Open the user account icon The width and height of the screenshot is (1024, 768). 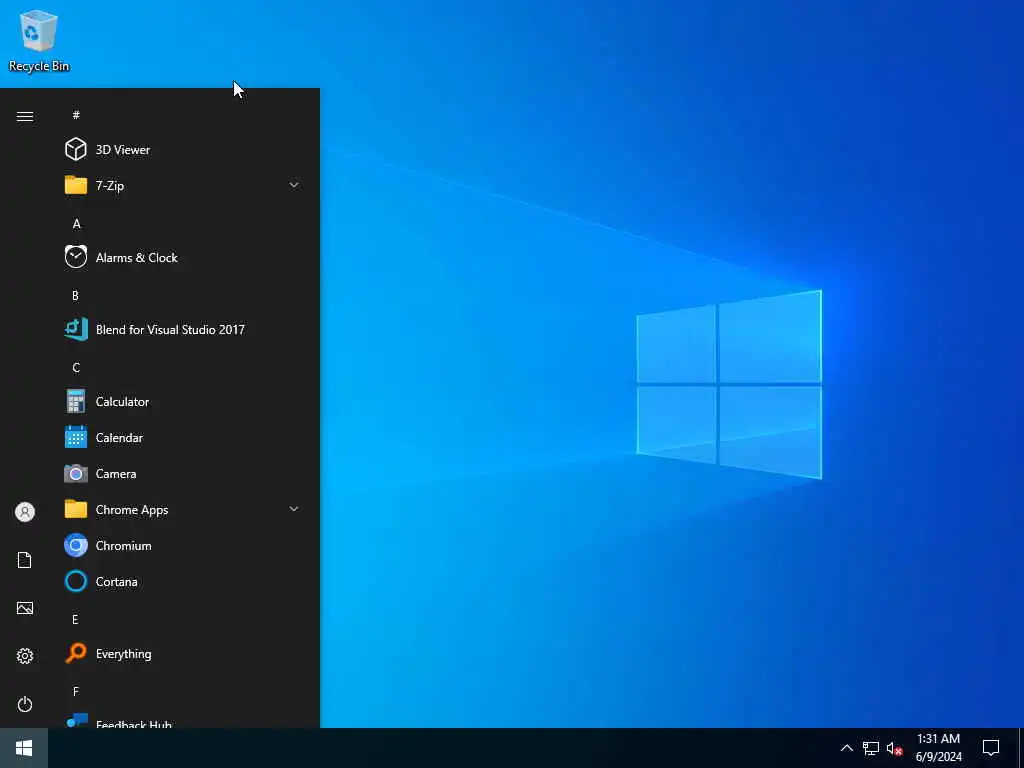click(25, 512)
